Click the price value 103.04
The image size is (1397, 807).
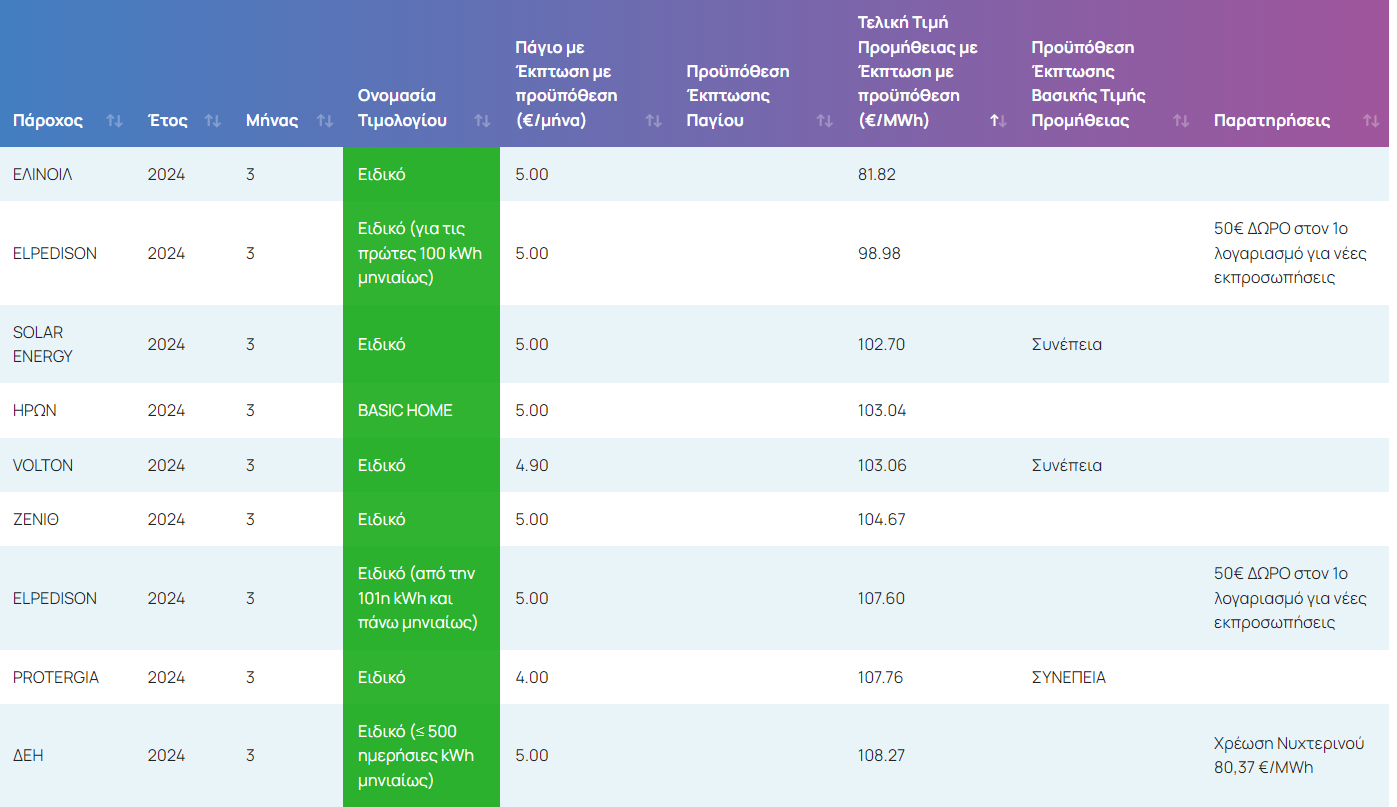(x=882, y=410)
